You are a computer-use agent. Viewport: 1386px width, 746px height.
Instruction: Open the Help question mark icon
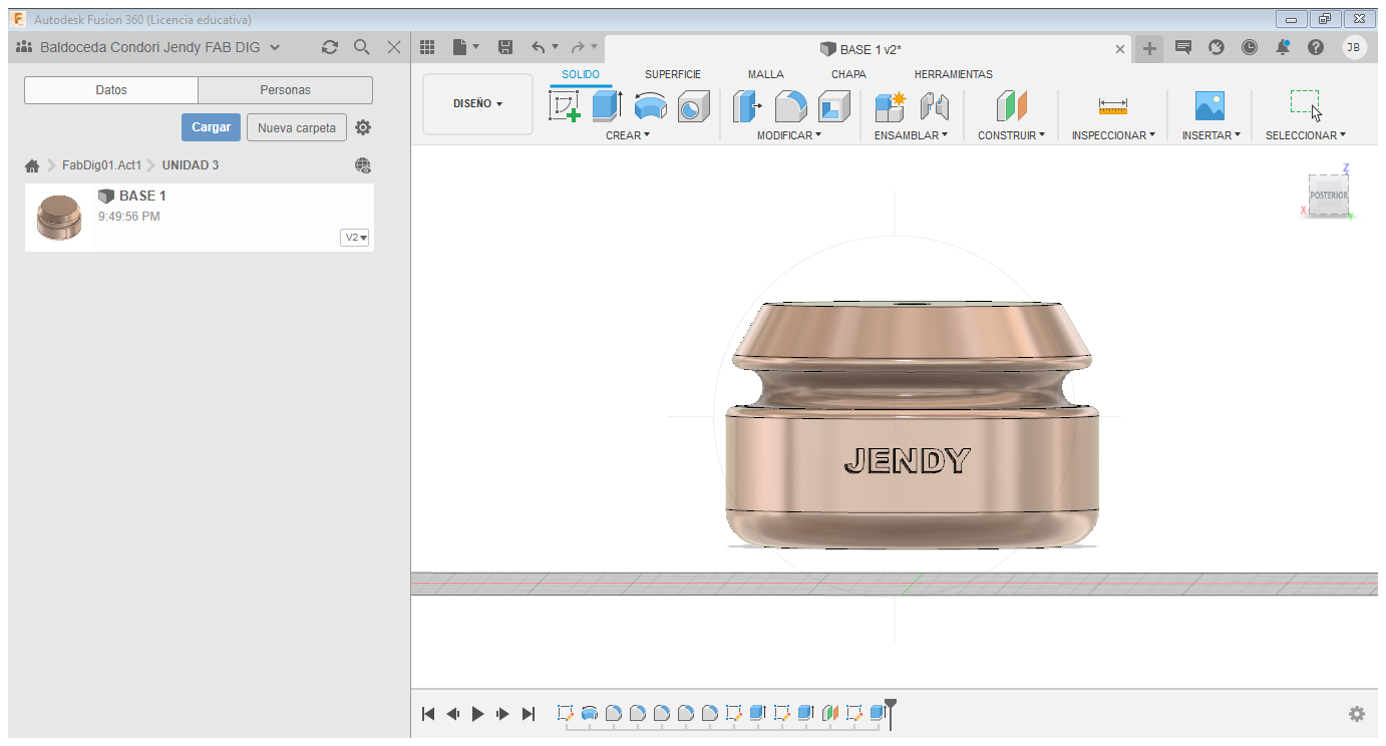[1316, 47]
